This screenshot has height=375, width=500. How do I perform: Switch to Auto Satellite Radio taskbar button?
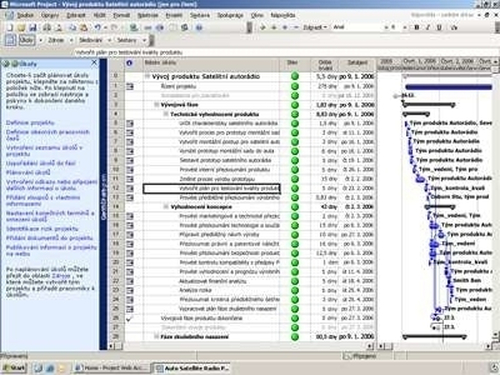[192, 368]
